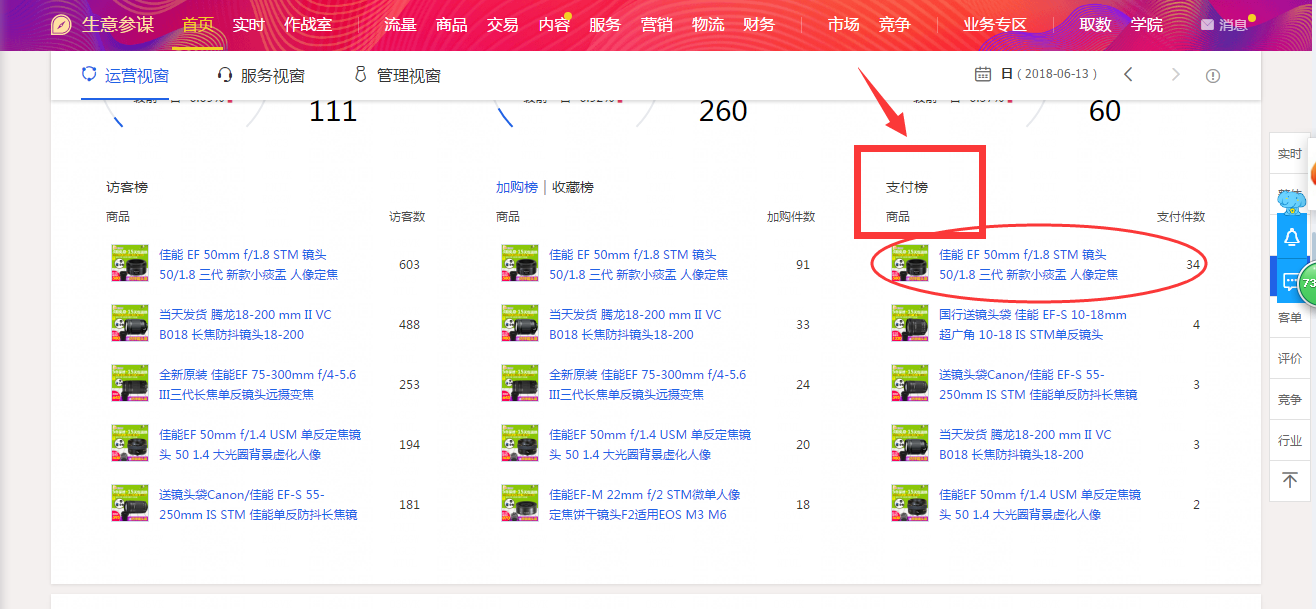Jump to 行业 section in right sidebar

pos(1290,440)
